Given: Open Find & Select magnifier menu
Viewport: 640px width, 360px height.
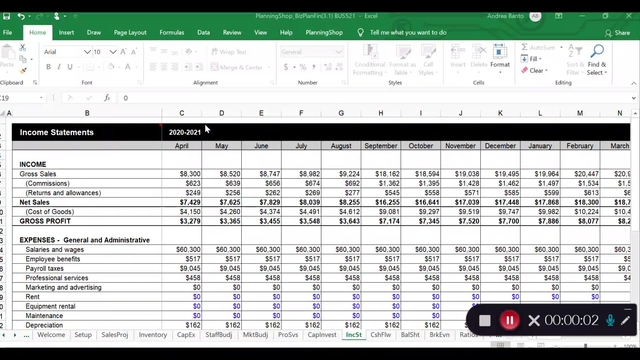Looking at the screenshot, I should click(x=597, y=60).
